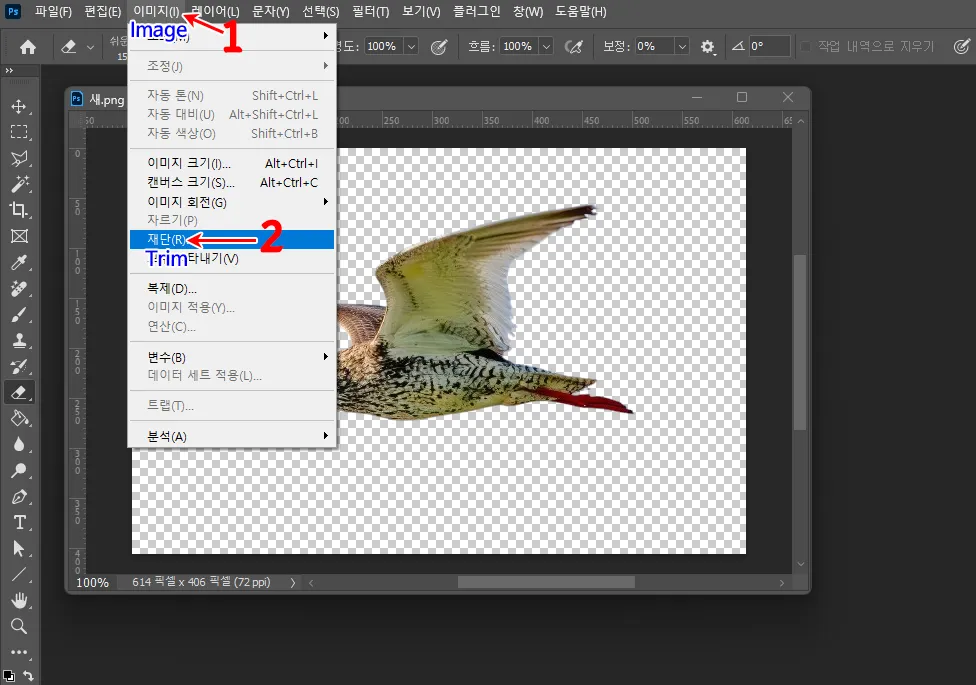Click the angle 0° input field
976x685 pixels.
769,47
